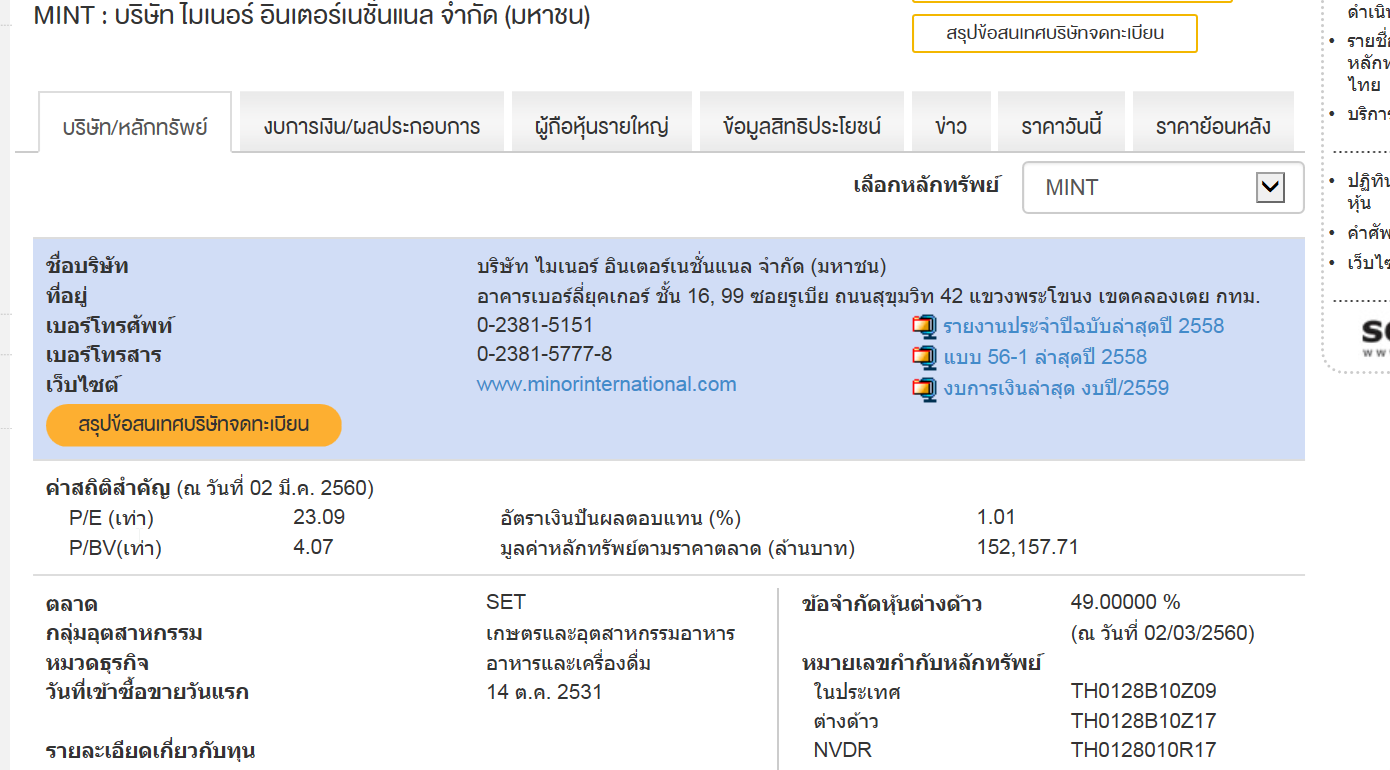The width and height of the screenshot is (1390, 770).
Task: Select NVDR code TH0128010R17
Action: point(1144,750)
